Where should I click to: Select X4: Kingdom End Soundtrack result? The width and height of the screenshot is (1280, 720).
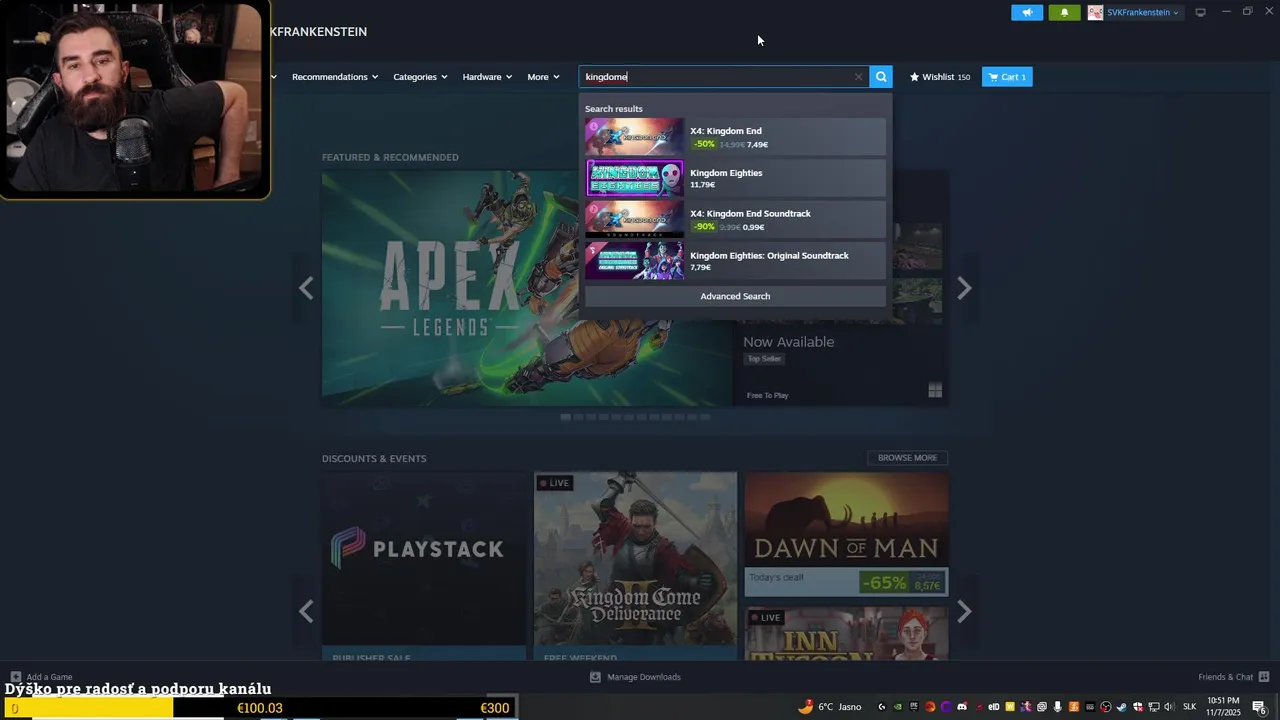tap(735, 219)
